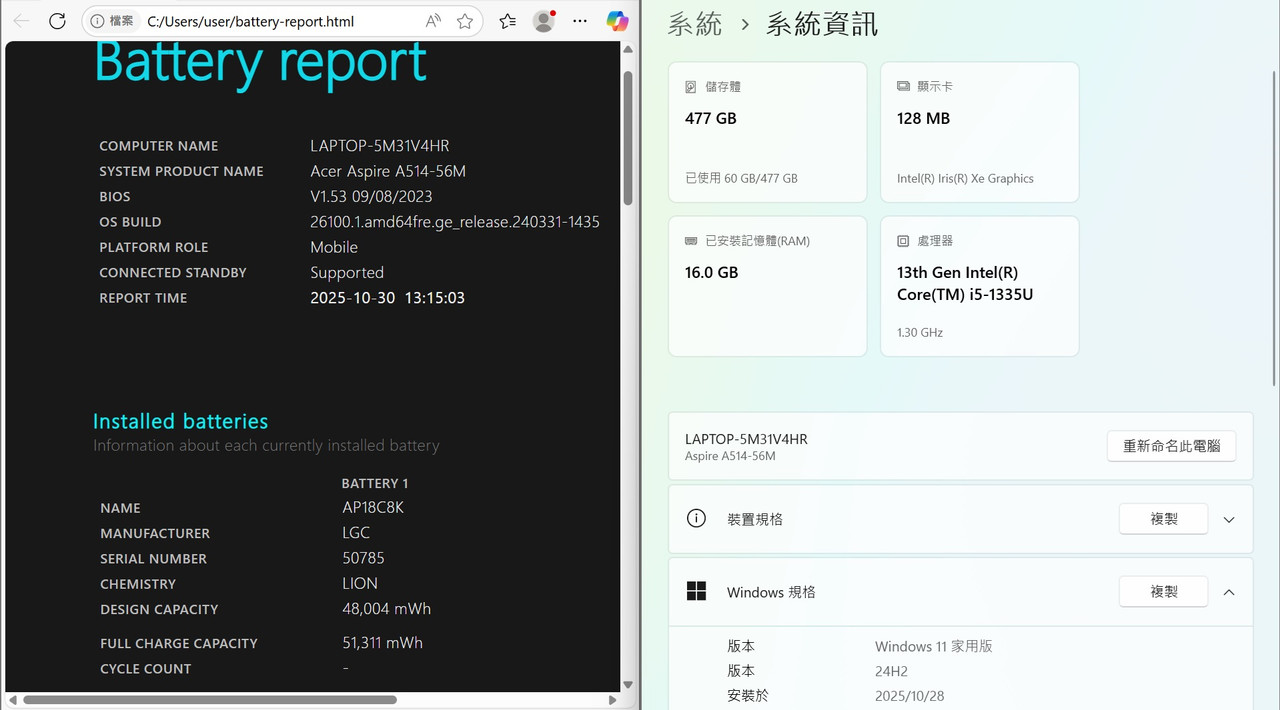Image resolution: width=1280 pixels, height=710 pixels.
Task: Click the CYCLE COUNT label
Action: (x=146, y=669)
